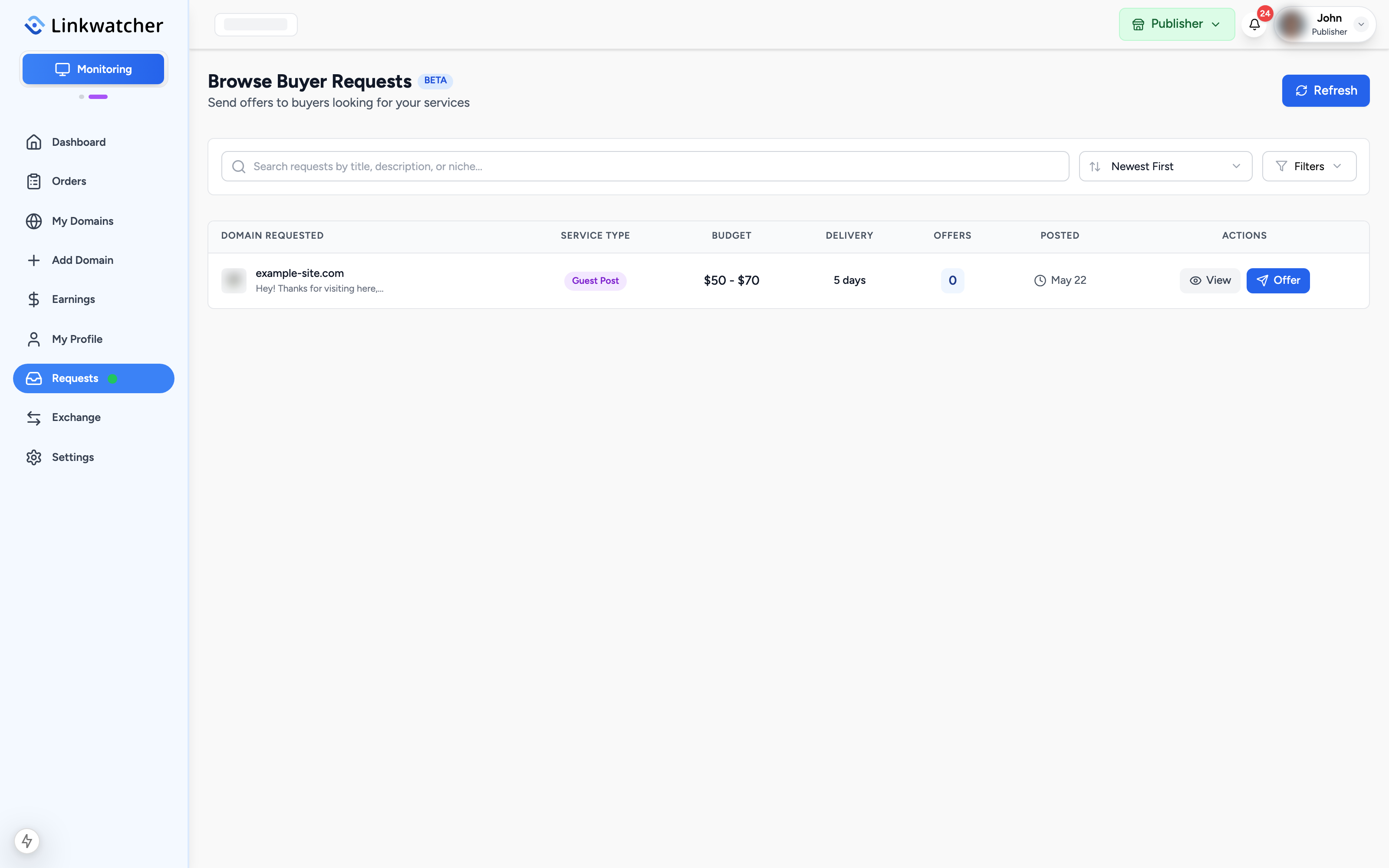Open Orders page from sidebar

tap(94, 181)
